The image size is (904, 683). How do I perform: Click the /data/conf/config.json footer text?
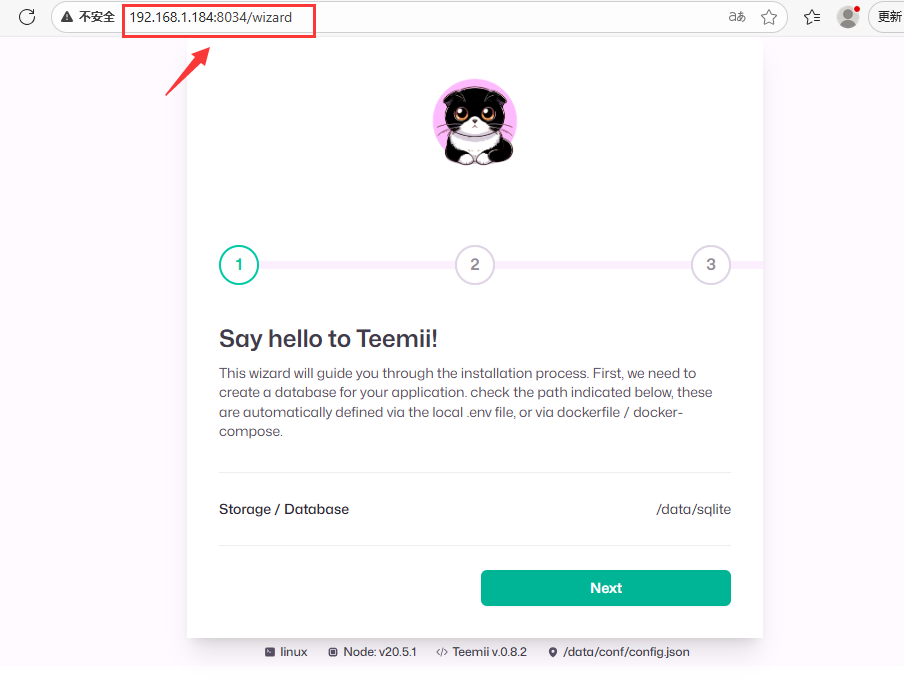click(626, 652)
